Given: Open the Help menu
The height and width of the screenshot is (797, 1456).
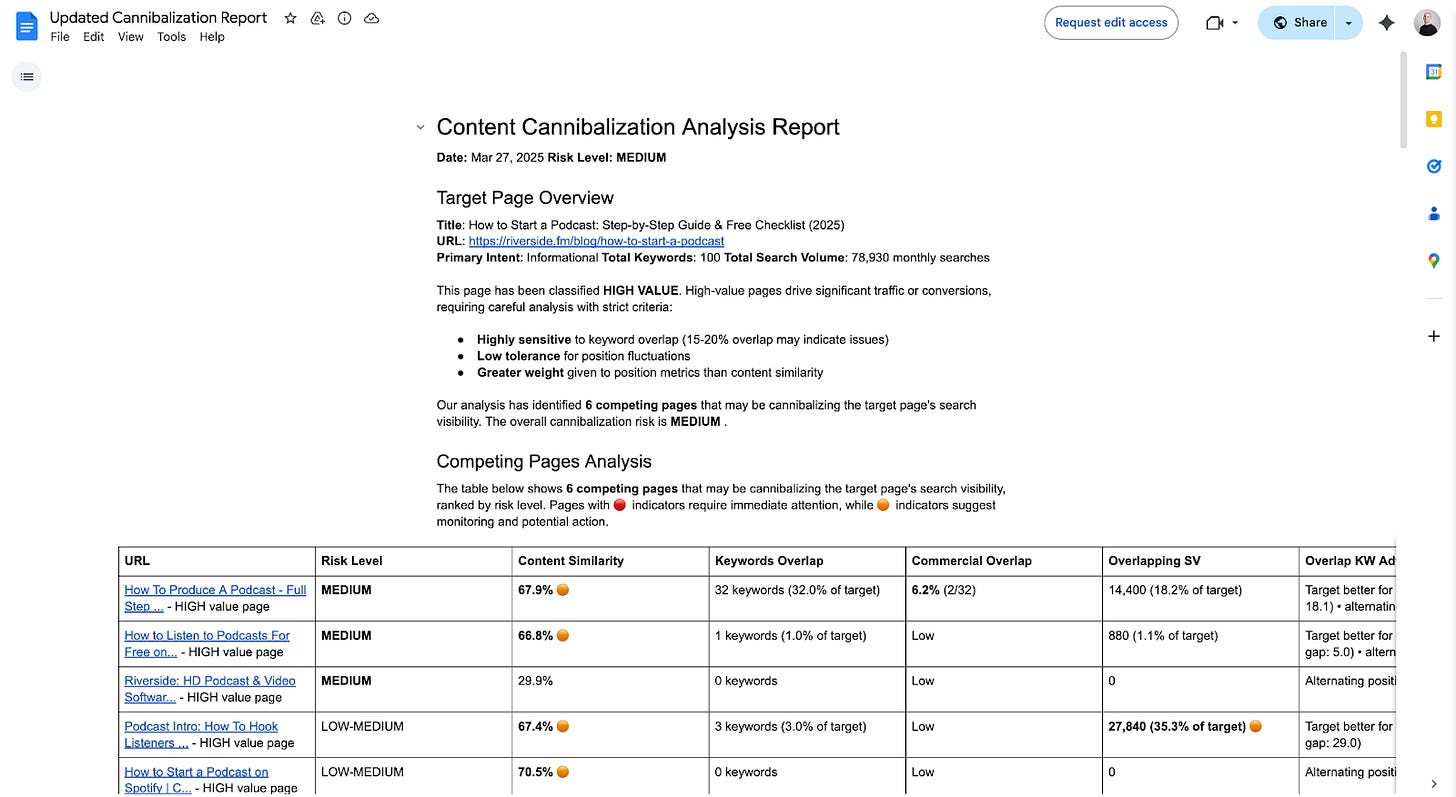Looking at the screenshot, I should (x=212, y=37).
